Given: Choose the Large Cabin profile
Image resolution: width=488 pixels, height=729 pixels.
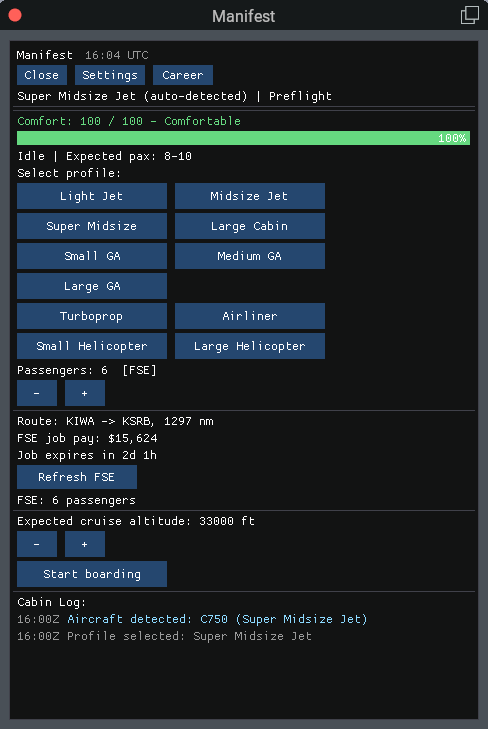Looking at the screenshot, I should 250,226.
